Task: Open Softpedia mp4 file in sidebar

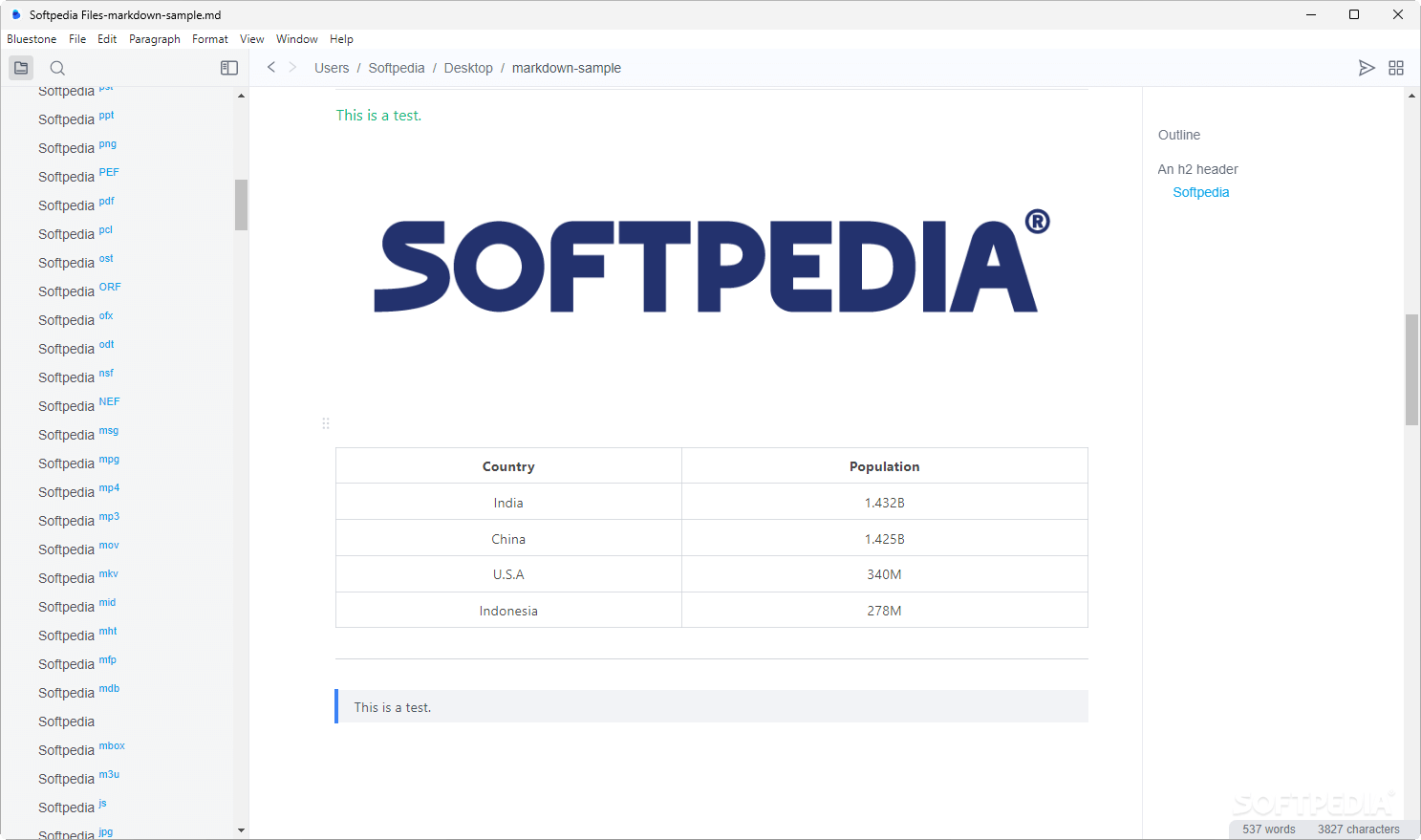Action: click(x=78, y=491)
